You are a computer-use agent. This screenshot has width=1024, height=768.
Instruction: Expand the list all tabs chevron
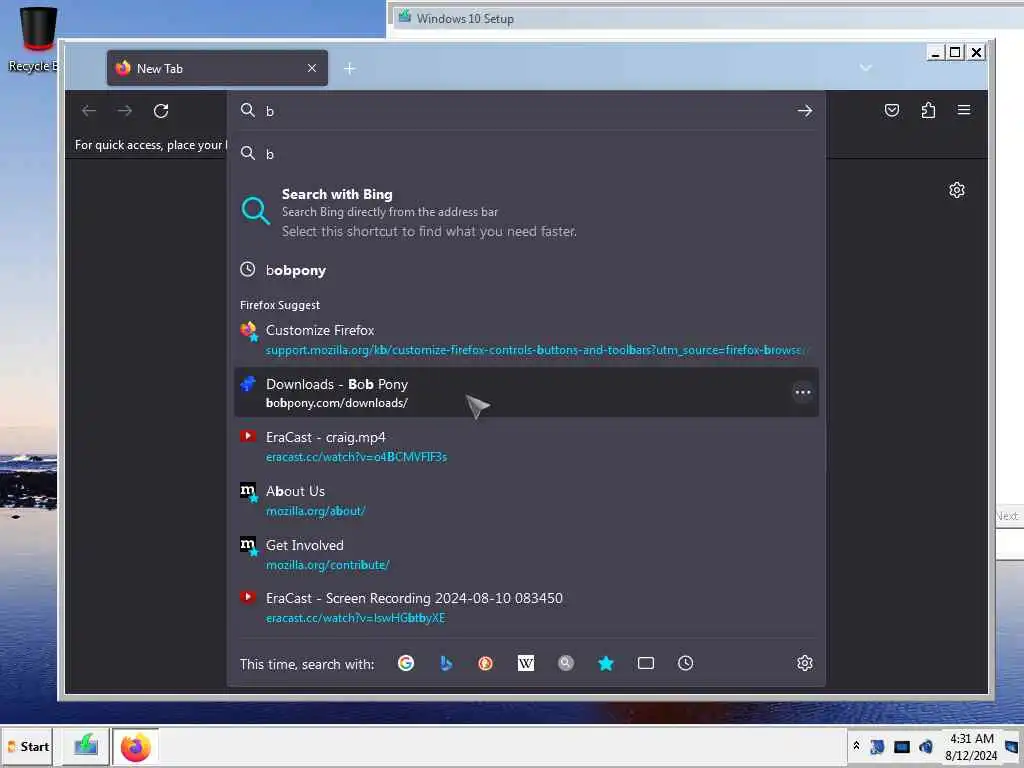[x=866, y=68]
